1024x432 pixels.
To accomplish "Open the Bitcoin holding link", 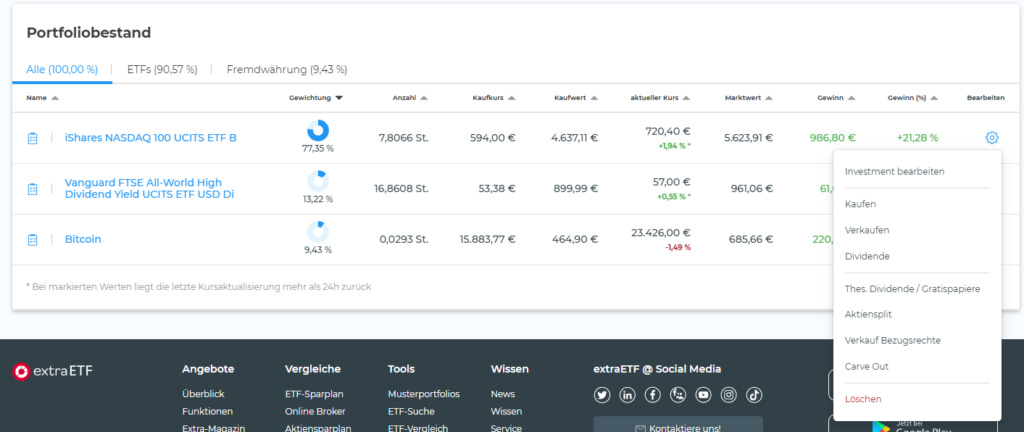I will tap(83, 239).
